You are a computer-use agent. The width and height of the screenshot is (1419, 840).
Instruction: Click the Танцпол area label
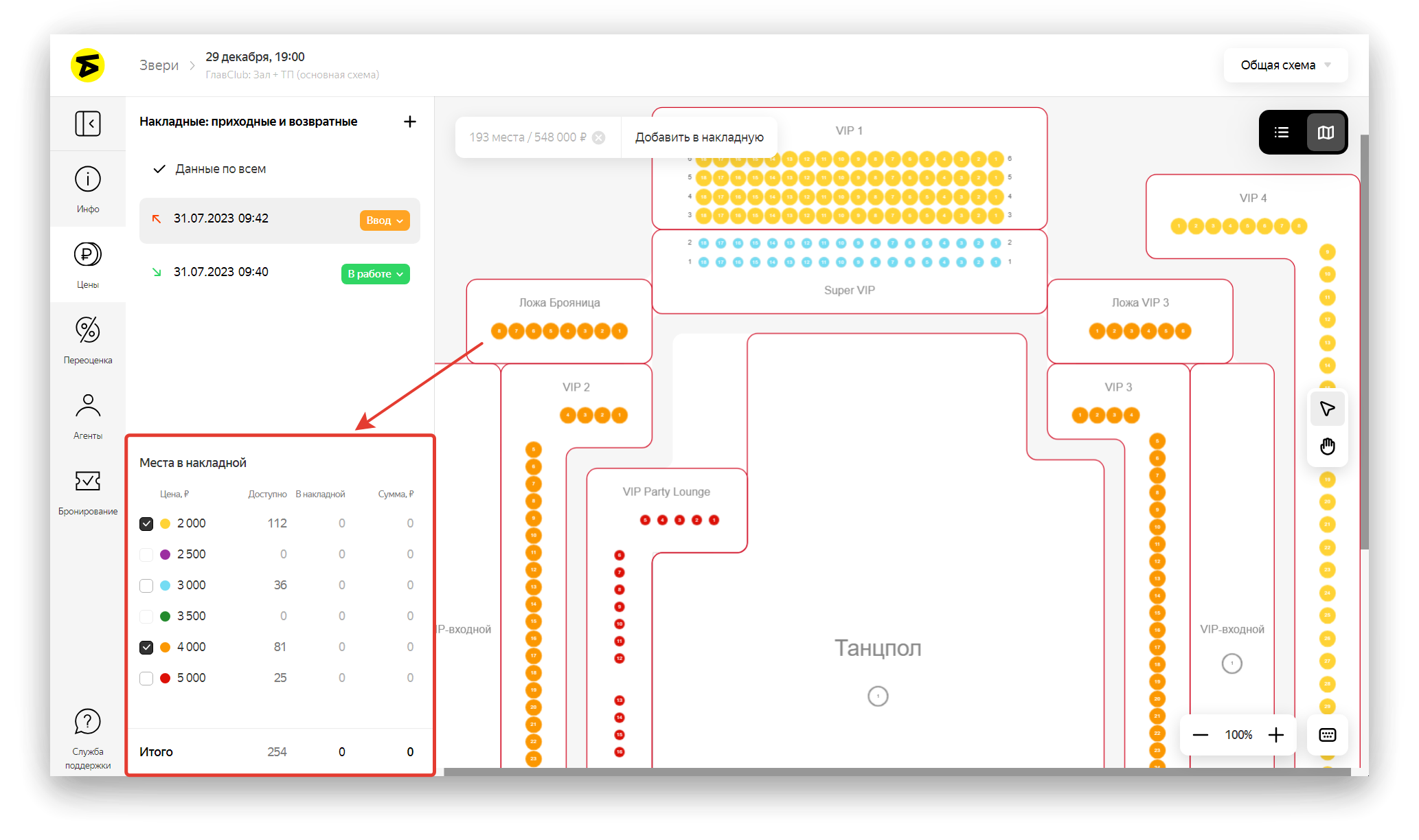tap(878, 648)
